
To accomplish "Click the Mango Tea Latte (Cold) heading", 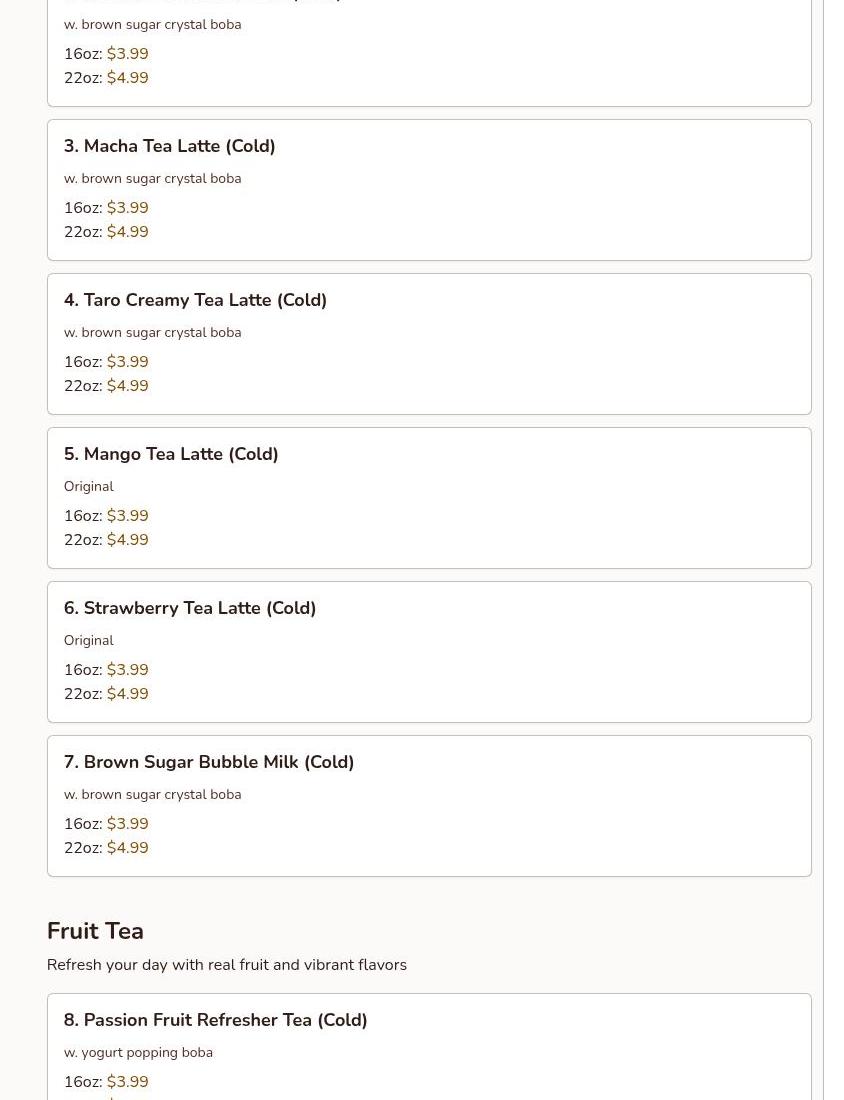I will [x=171, y=454].
